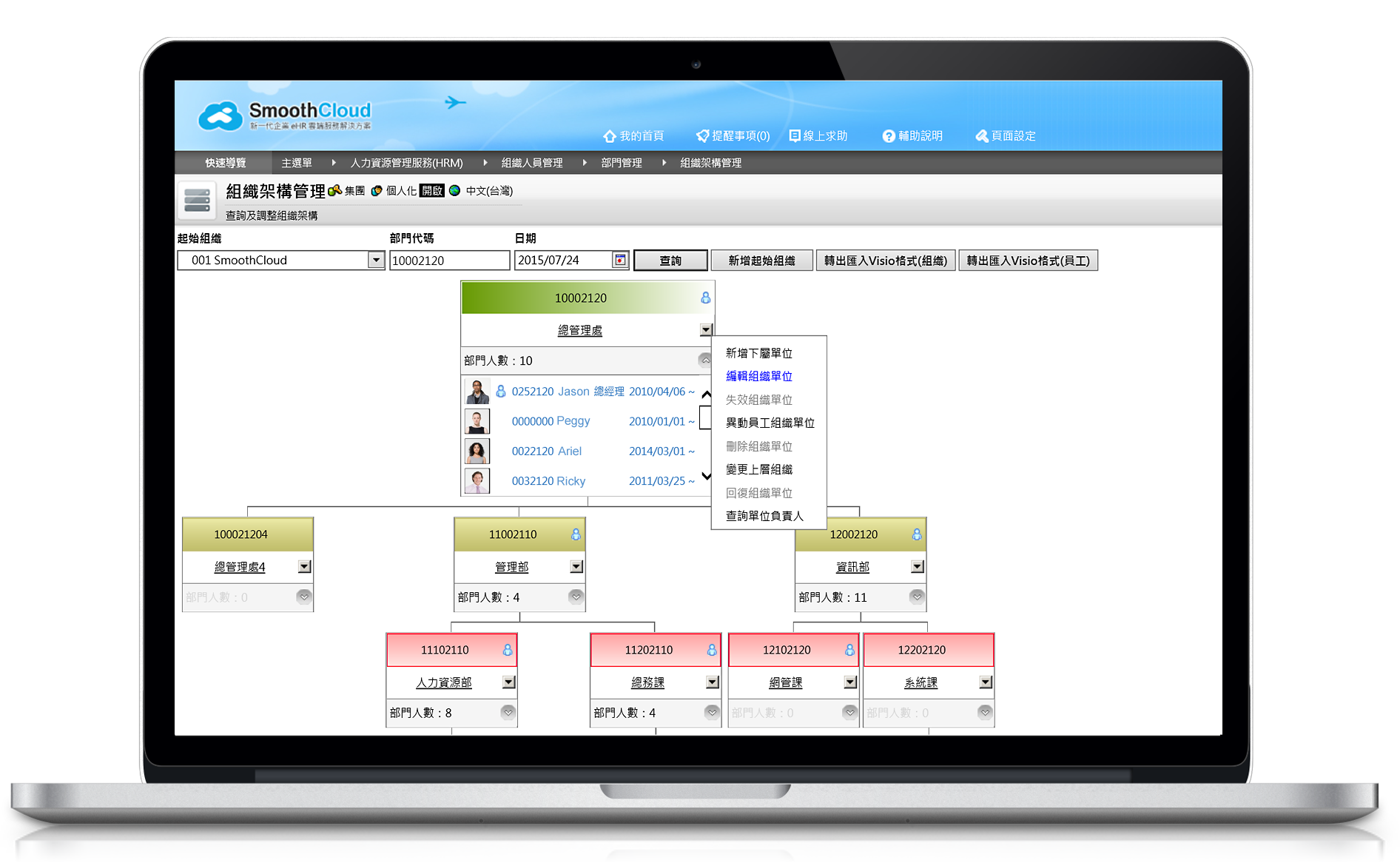Go to 我的首頁 home icon
The image size is (1400, 863).
click(x=609, y=136)
